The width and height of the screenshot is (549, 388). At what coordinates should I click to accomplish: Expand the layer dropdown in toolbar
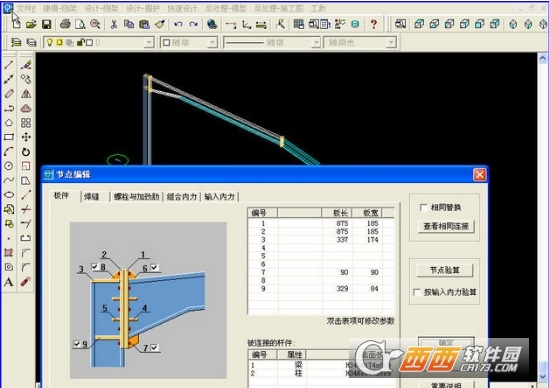pyautogui.click(x=149, y=43)
